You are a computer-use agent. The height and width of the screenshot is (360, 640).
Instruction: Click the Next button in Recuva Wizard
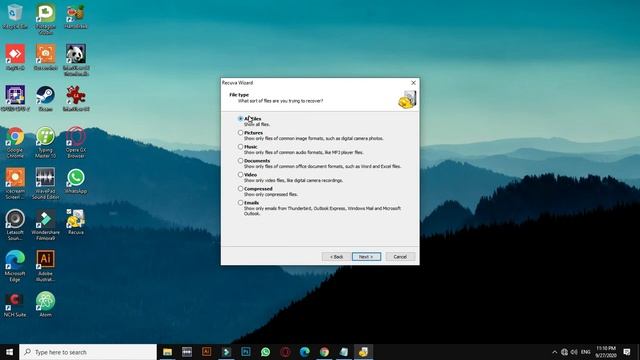[x=366, y=257]
